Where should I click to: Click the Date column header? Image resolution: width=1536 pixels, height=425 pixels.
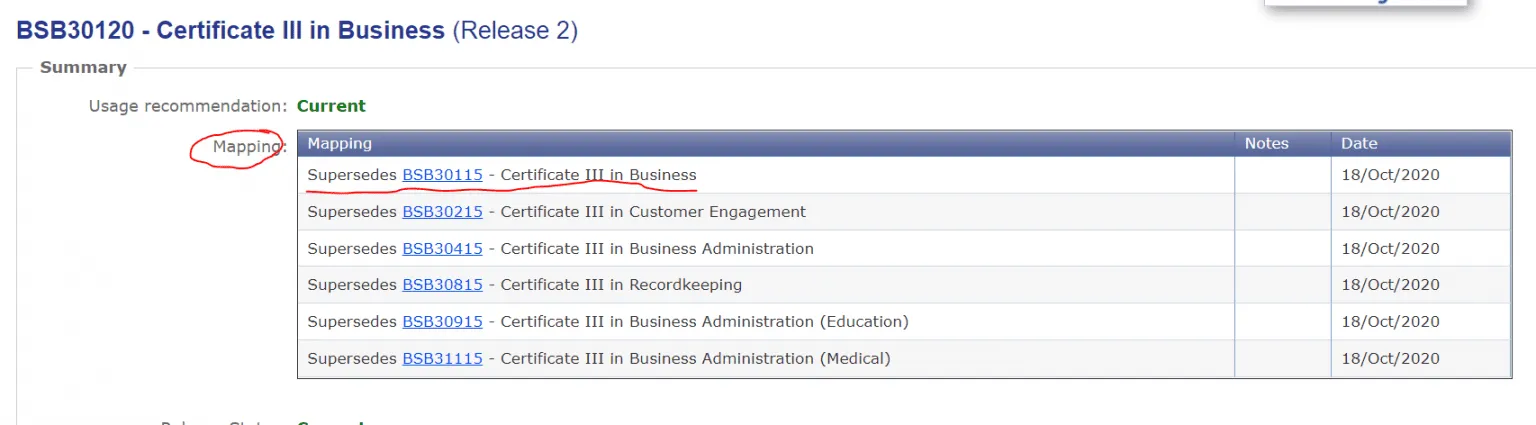tap(1359, 143)
